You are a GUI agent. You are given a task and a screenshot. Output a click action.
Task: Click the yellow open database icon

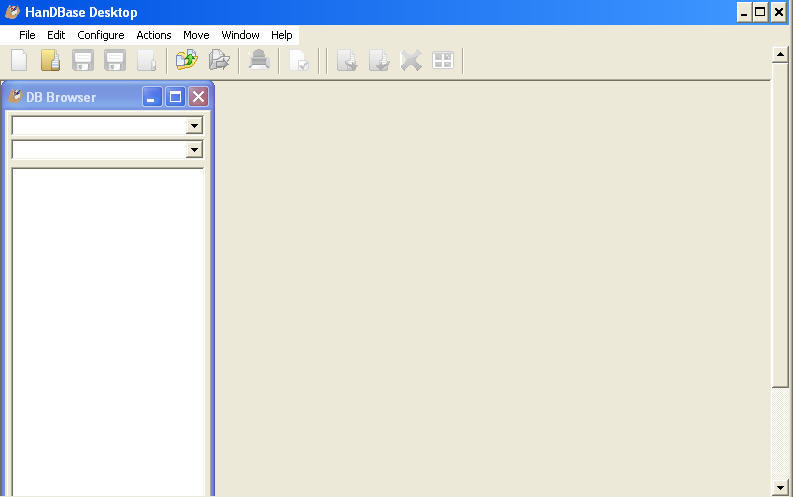[x=51, y=60]
